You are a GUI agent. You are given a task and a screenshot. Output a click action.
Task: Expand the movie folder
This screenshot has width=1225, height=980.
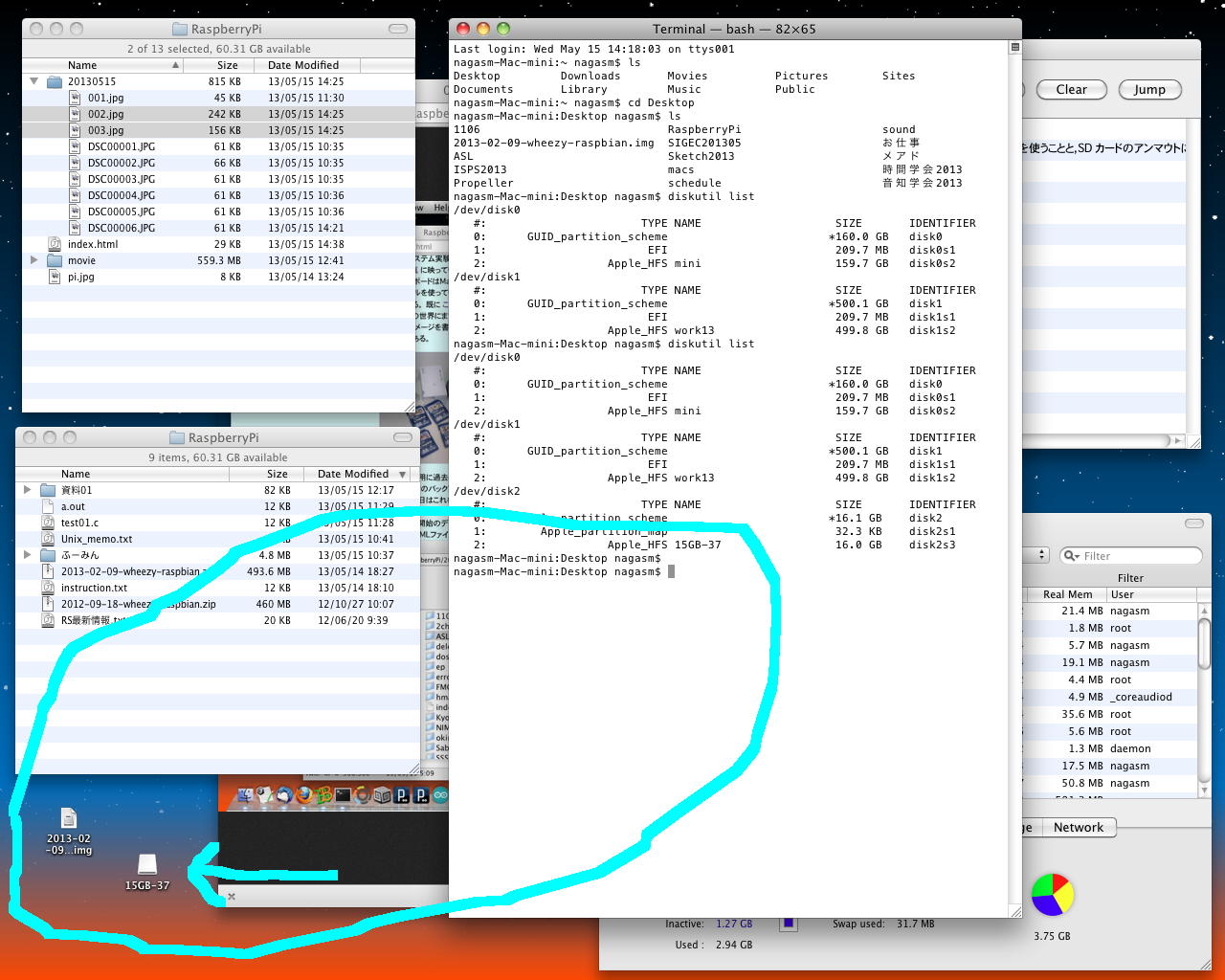[34, 260]
